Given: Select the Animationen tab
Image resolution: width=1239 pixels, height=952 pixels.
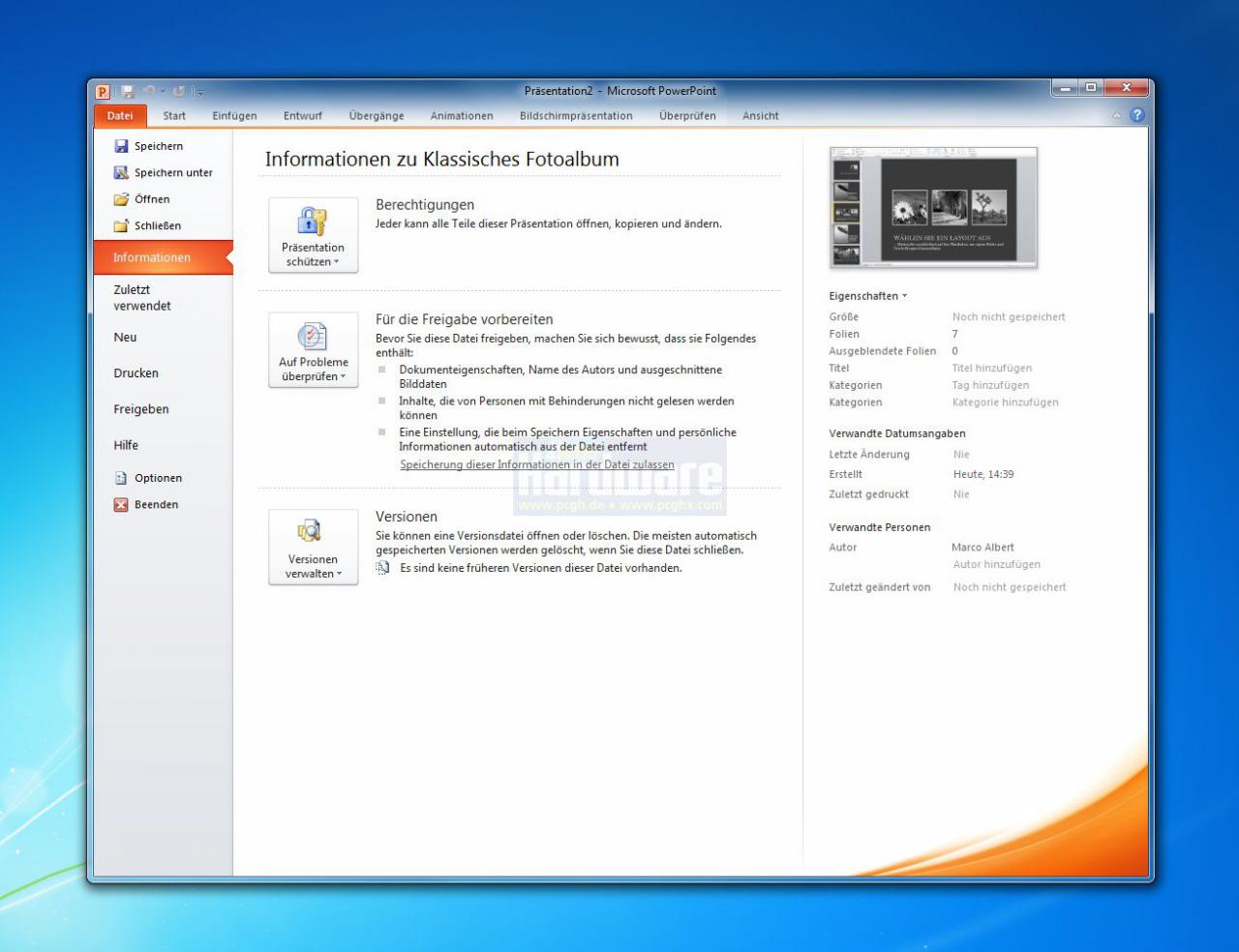Looking at the screenshot, I should [462, 116].
